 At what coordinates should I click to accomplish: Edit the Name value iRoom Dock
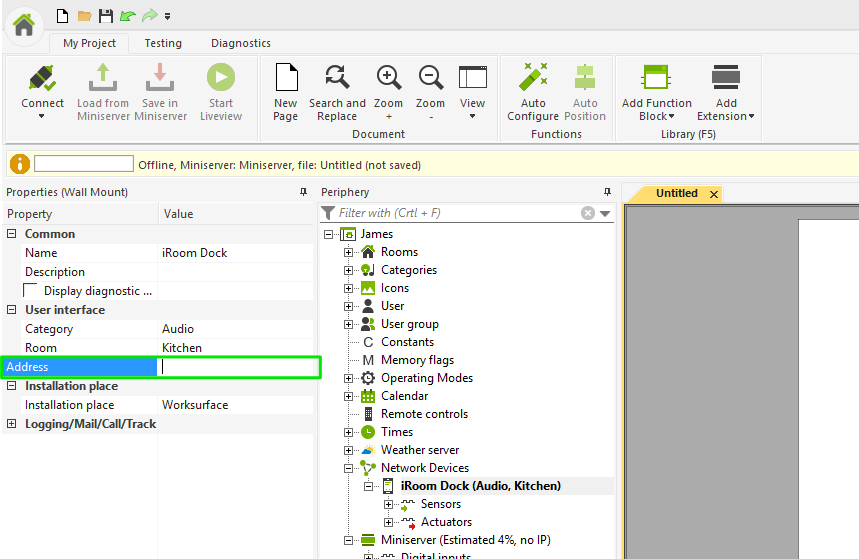[x=235, y=253]
